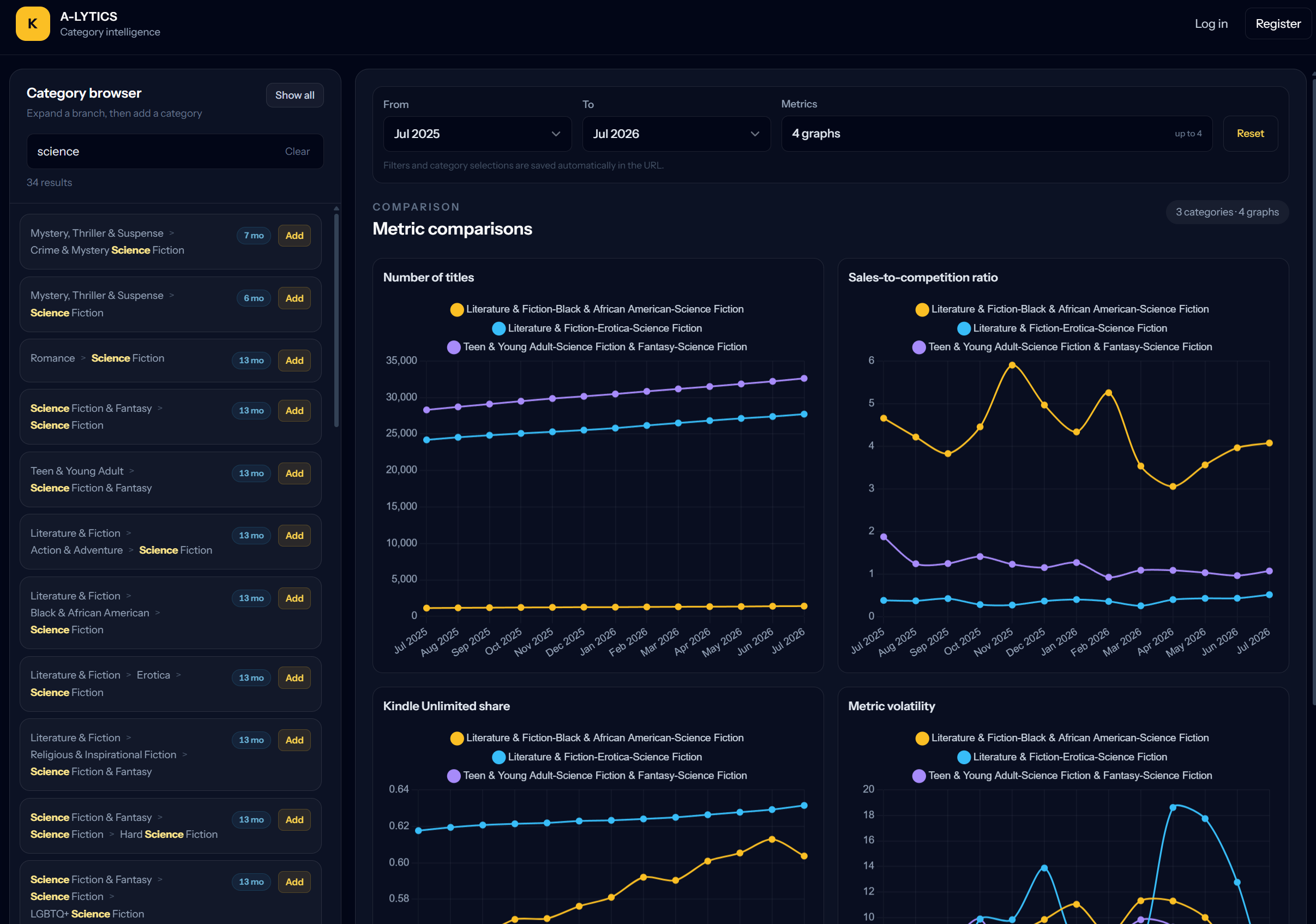Add Black & African American Science Fiction

295,598
